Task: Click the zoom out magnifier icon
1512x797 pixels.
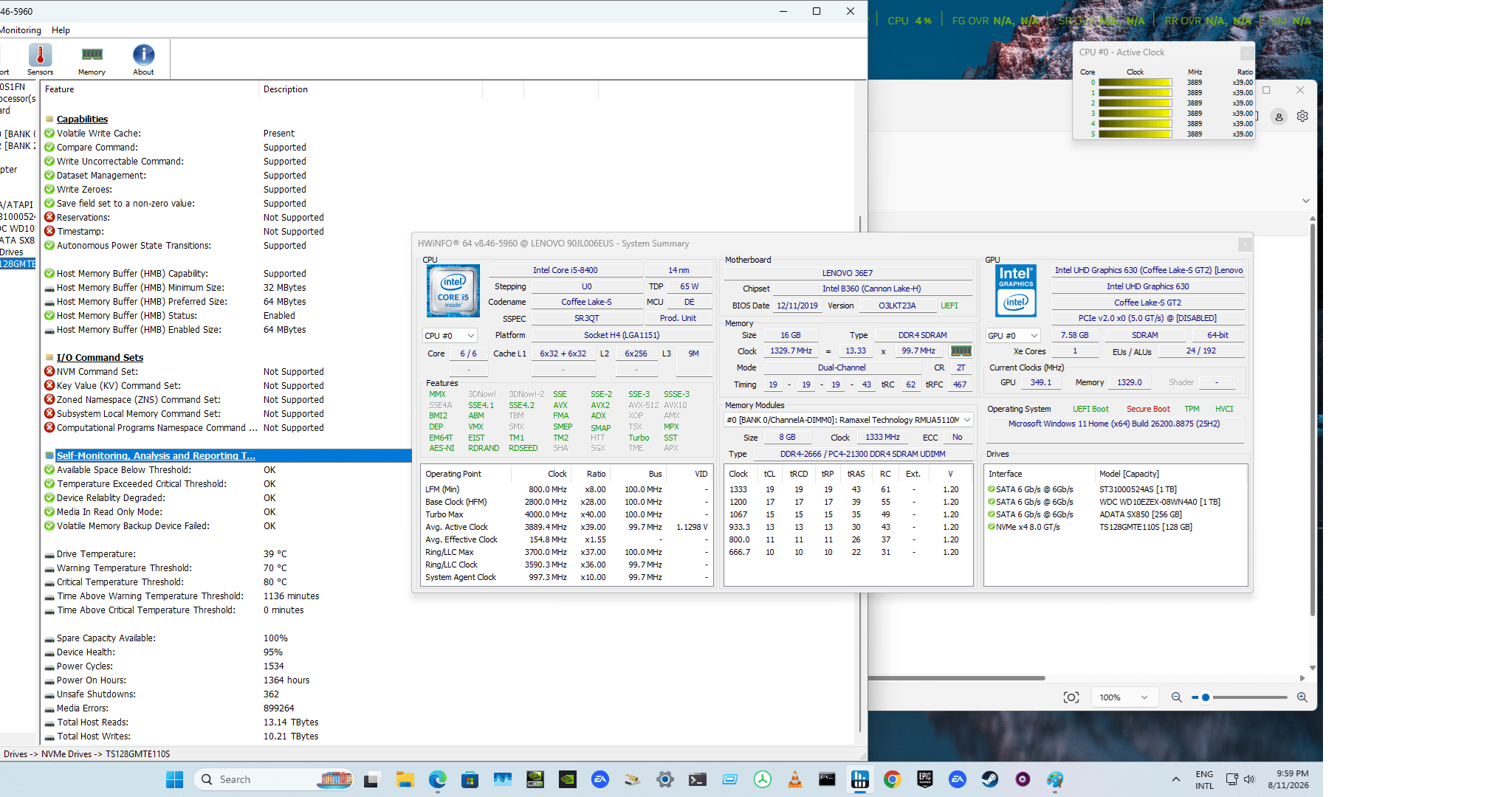Action: click(x=1177, y=697)
